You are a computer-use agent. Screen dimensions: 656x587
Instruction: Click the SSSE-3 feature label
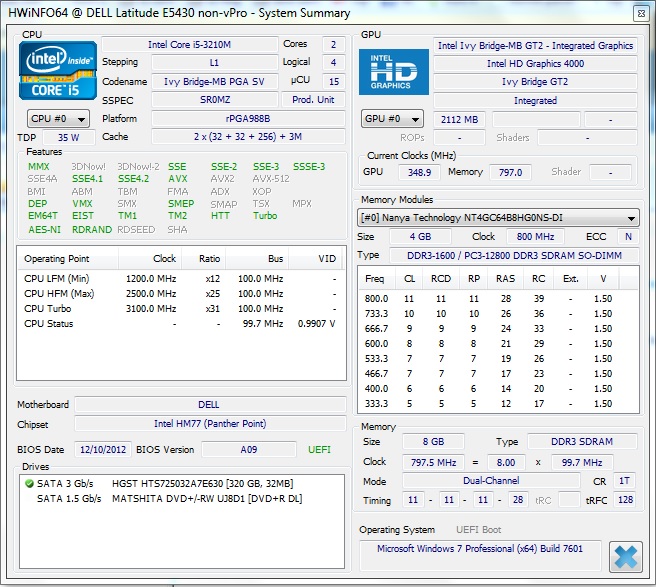click(x=309, y=167)
